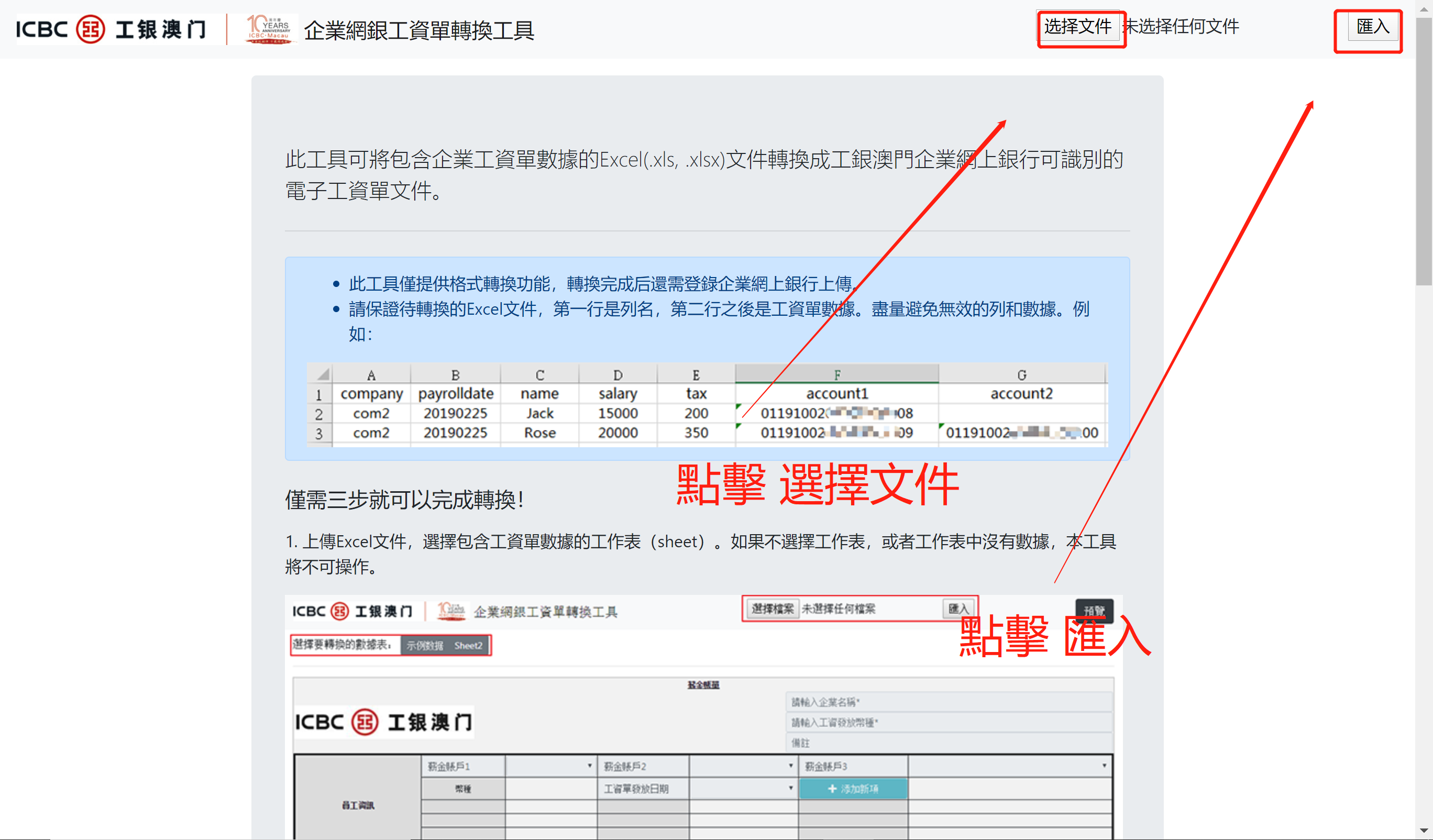Click bullet text 請保證待轉換的Excel文件
The height and width of the screenshot is (840, 1433).
[x=719, y=322]
